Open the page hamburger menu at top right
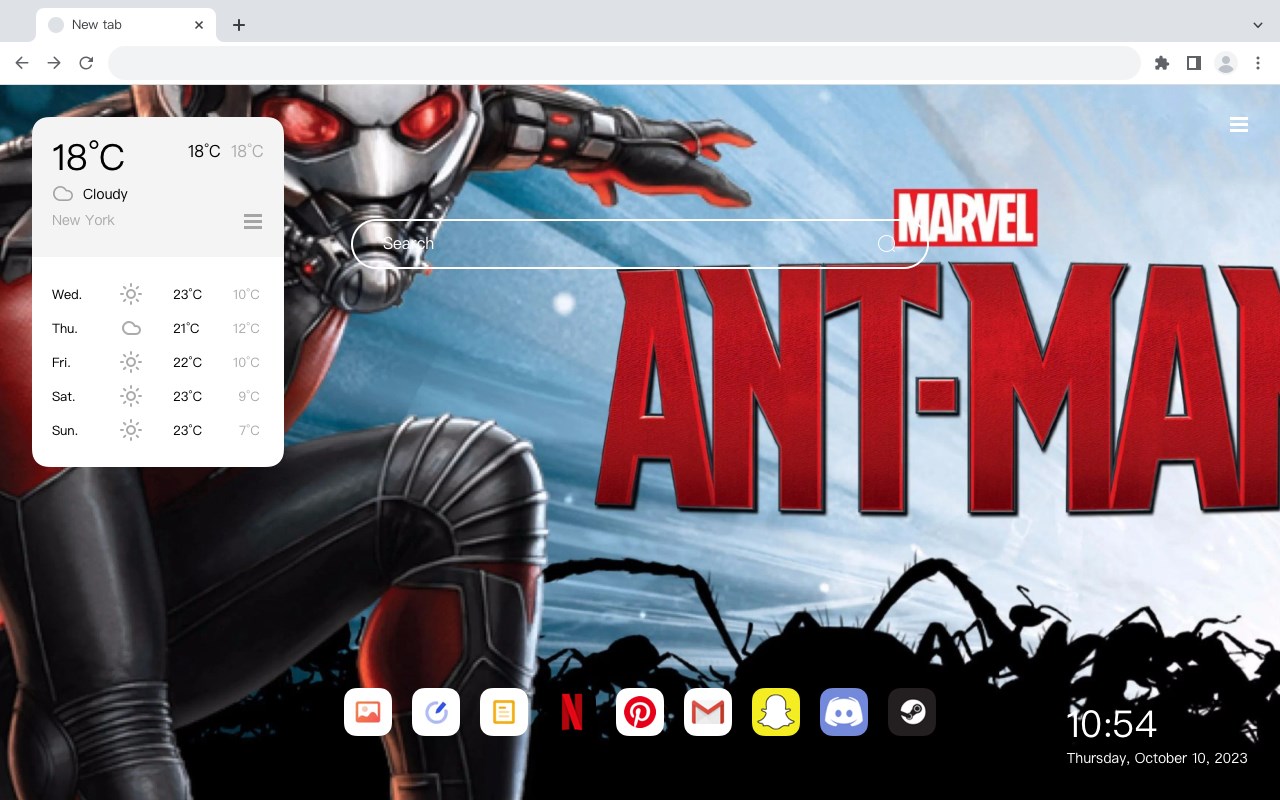 point(1239,125)
